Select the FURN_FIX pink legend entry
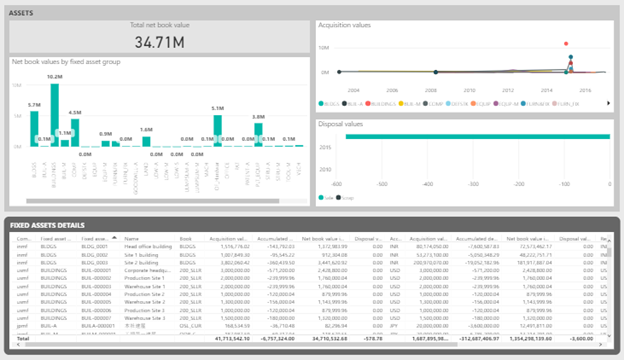 (566, 104)
